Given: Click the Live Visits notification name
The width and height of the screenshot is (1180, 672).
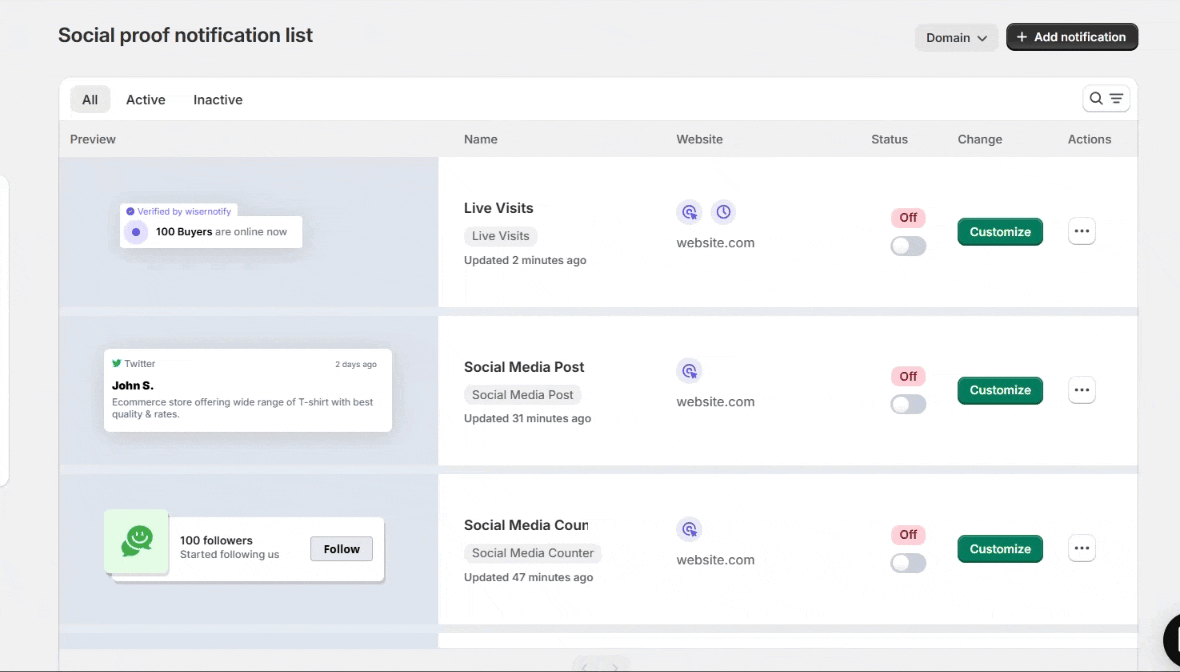Looking at the screenshot, I should [498, 208].
